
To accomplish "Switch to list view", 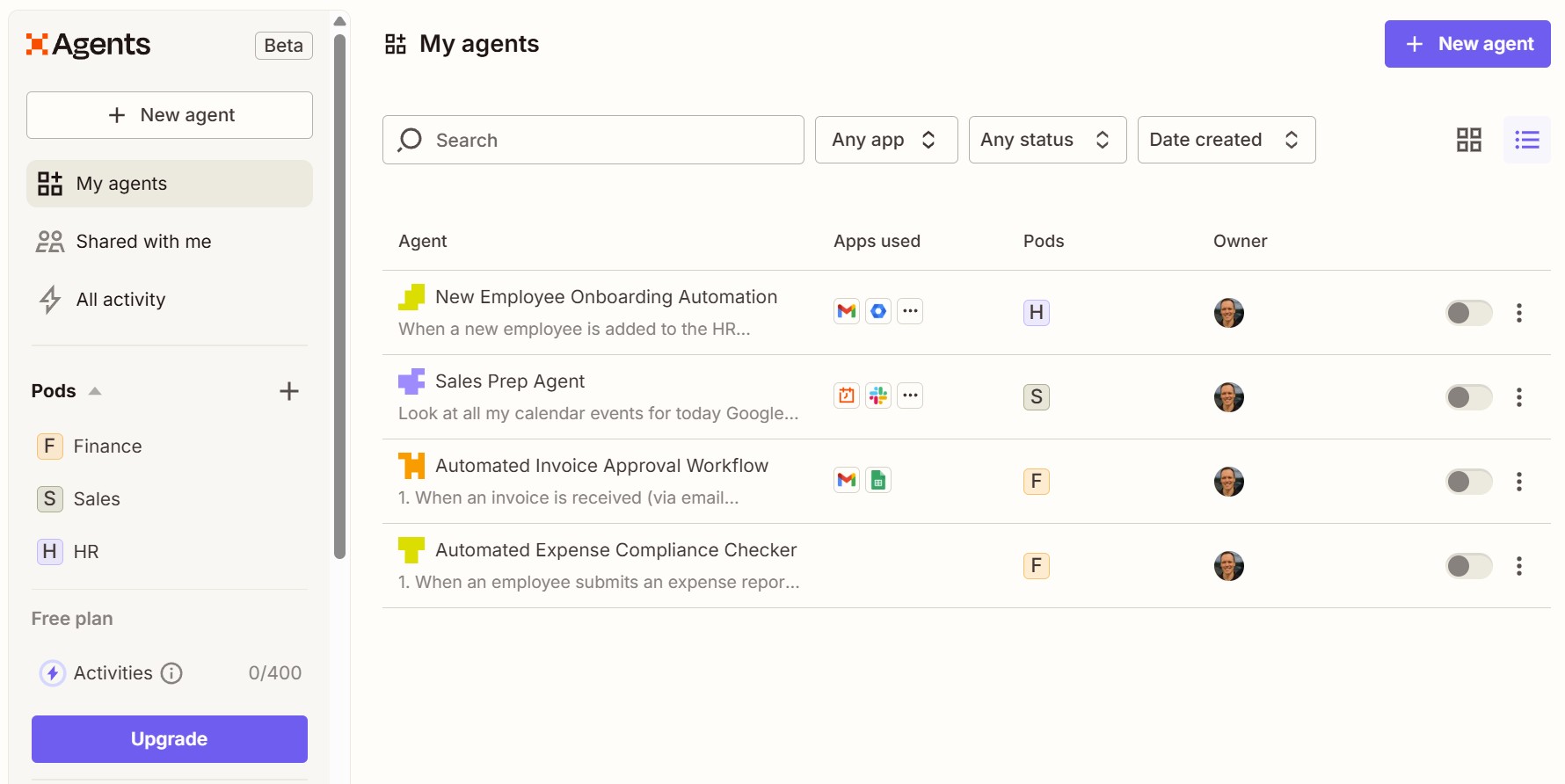I will coord(1527,140).
